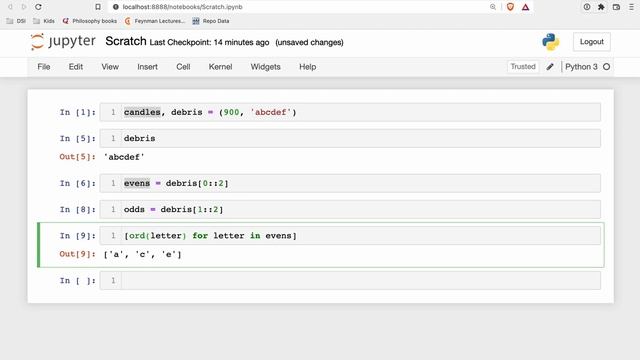The height and width of the screenshot is (360, 640).
Task: Click the Logout button
Action: (591, 42)
